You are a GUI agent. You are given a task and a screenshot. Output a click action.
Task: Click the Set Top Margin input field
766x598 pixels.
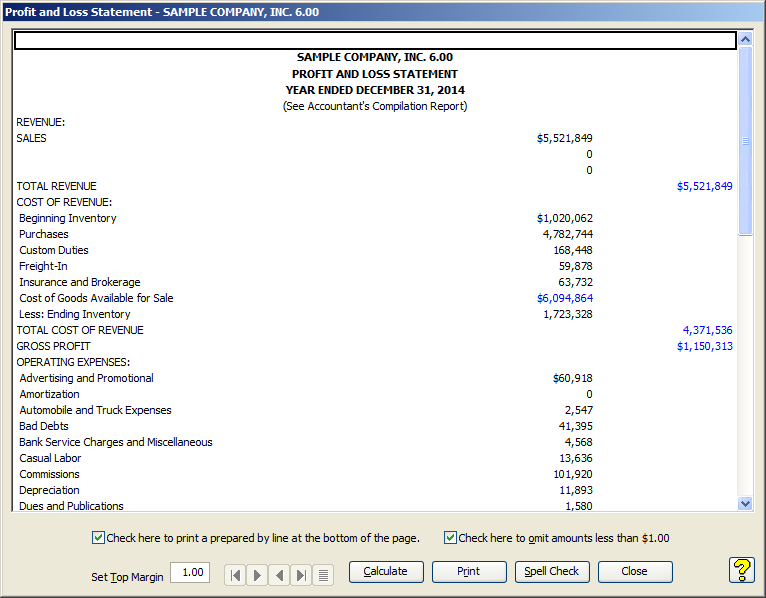[190, 573]
